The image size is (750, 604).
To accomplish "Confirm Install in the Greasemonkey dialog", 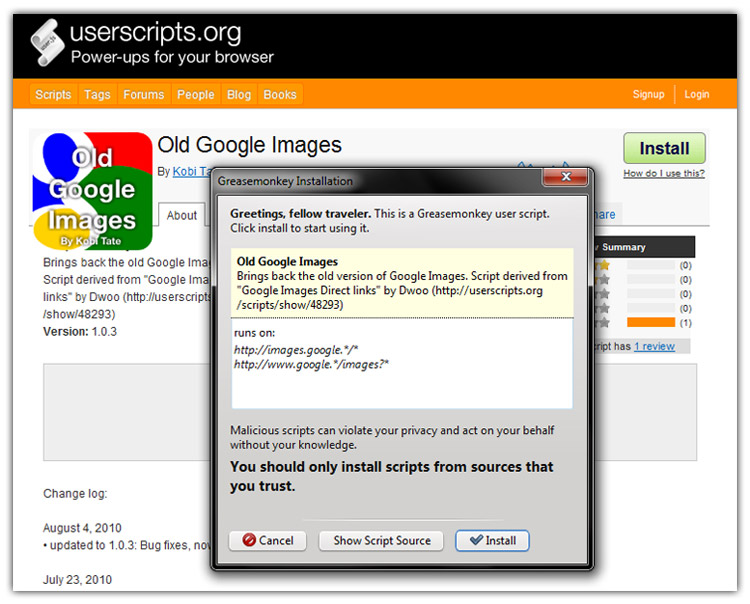I will [x=492, y=540].
